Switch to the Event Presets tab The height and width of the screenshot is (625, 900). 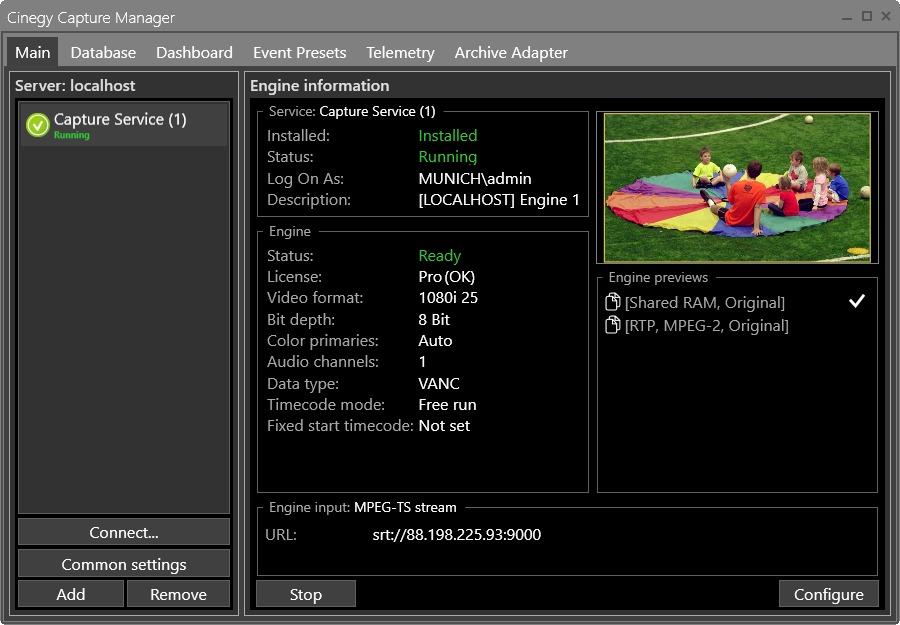pyautogui.click(x=299, y=52)
